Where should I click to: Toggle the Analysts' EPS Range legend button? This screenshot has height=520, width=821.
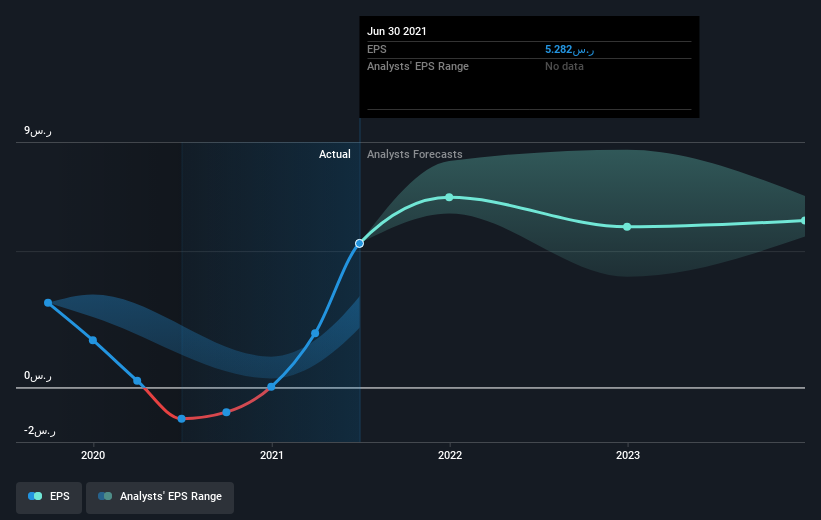coord(160,496)
